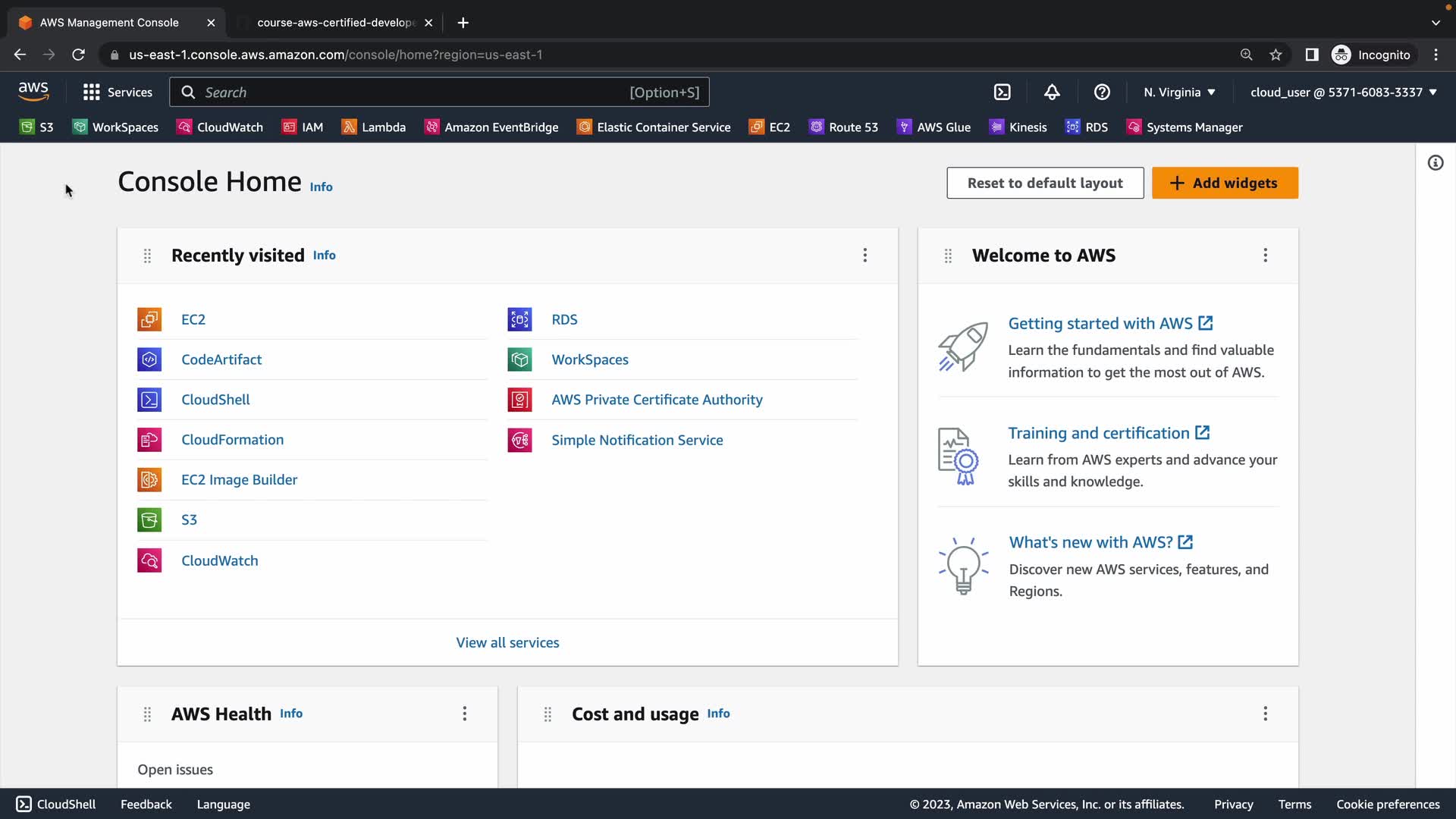Open Systems Manager in favorites bar

click(1185, 127)
